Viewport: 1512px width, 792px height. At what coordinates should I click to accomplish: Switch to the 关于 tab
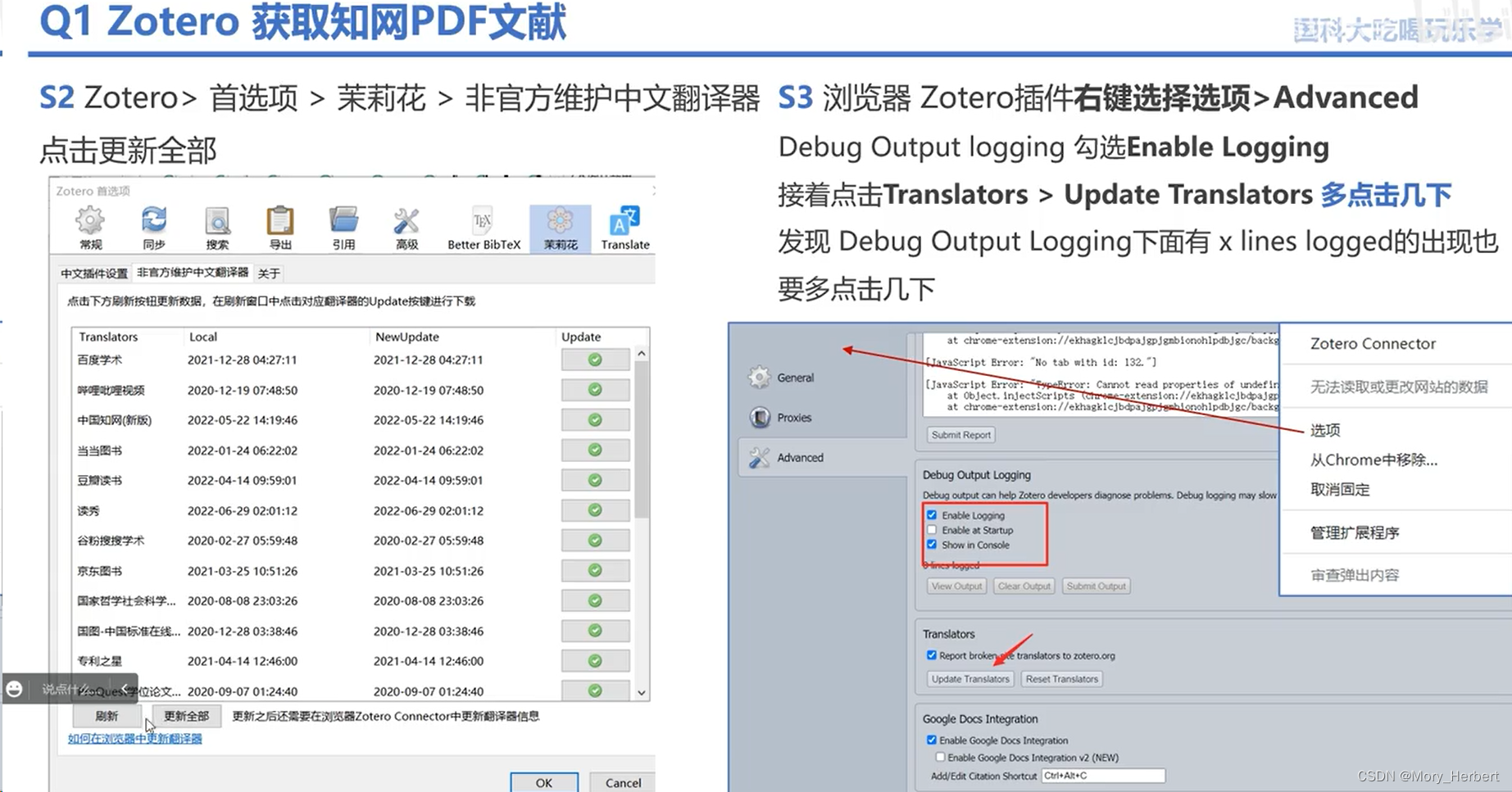pos(269,273)
